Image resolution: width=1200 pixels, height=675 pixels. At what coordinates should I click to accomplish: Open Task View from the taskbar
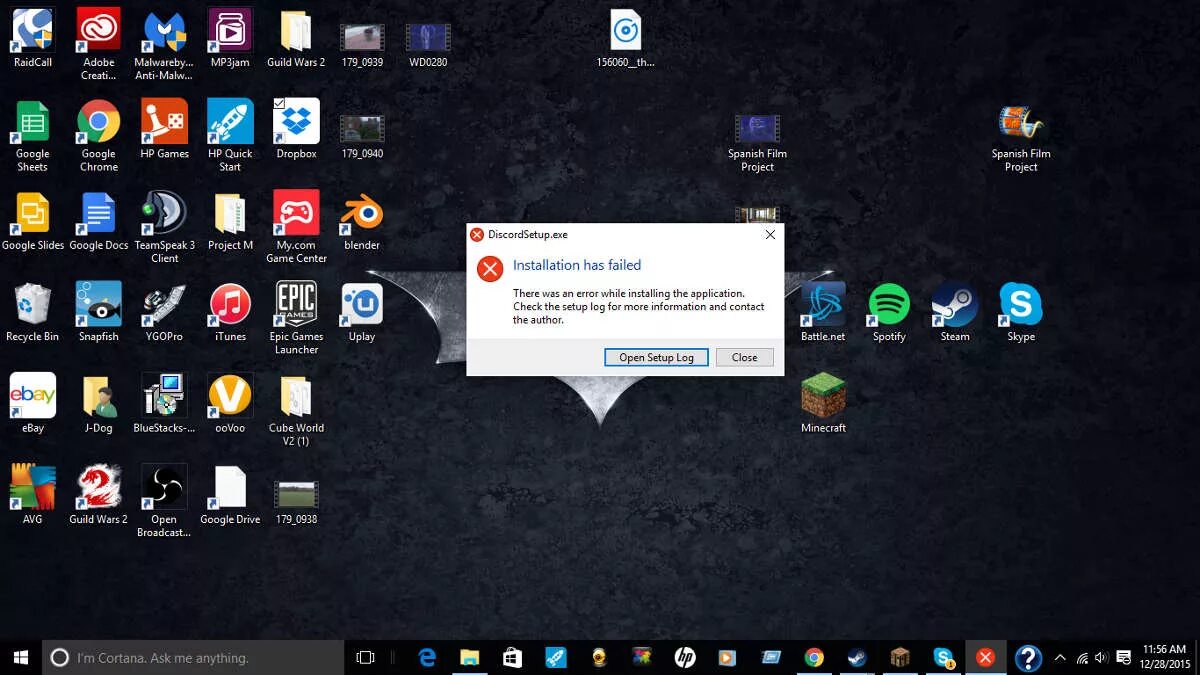pos(365,657)
